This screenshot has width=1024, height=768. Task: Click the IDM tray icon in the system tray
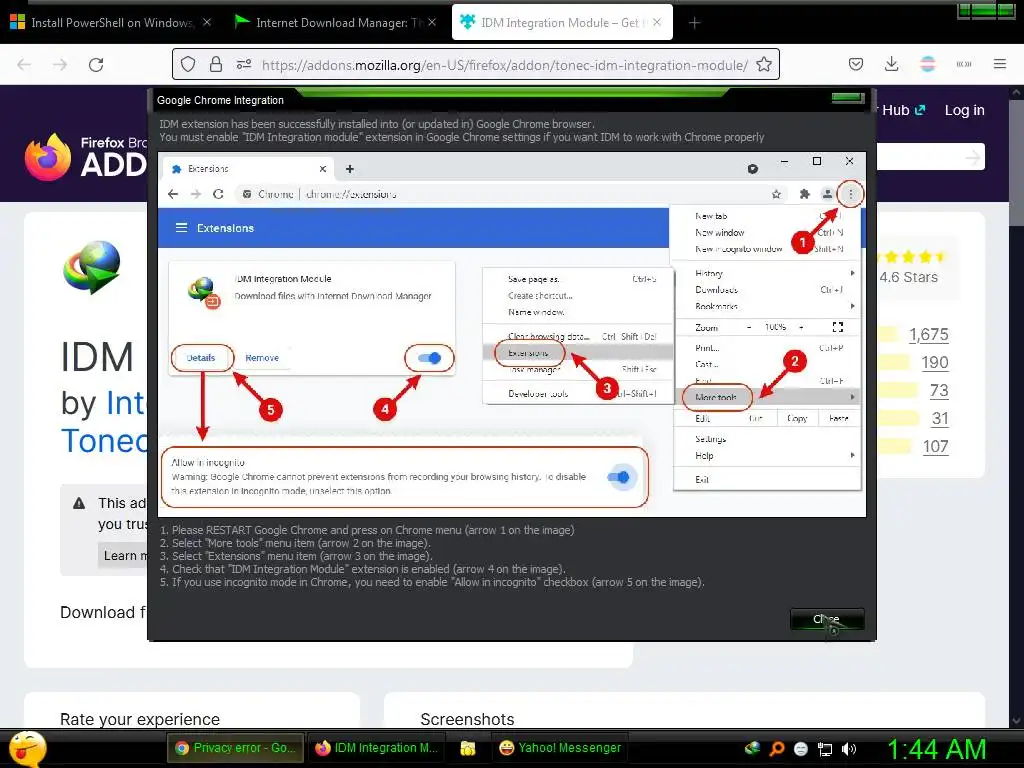pos(752,748)
